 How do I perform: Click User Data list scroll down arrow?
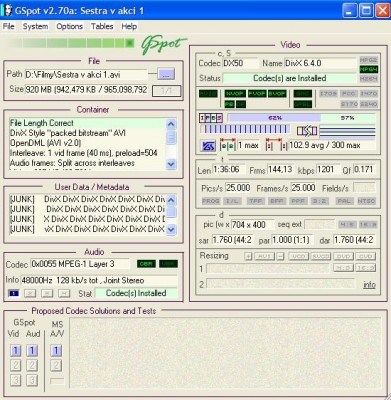click(x=171, y=229)
